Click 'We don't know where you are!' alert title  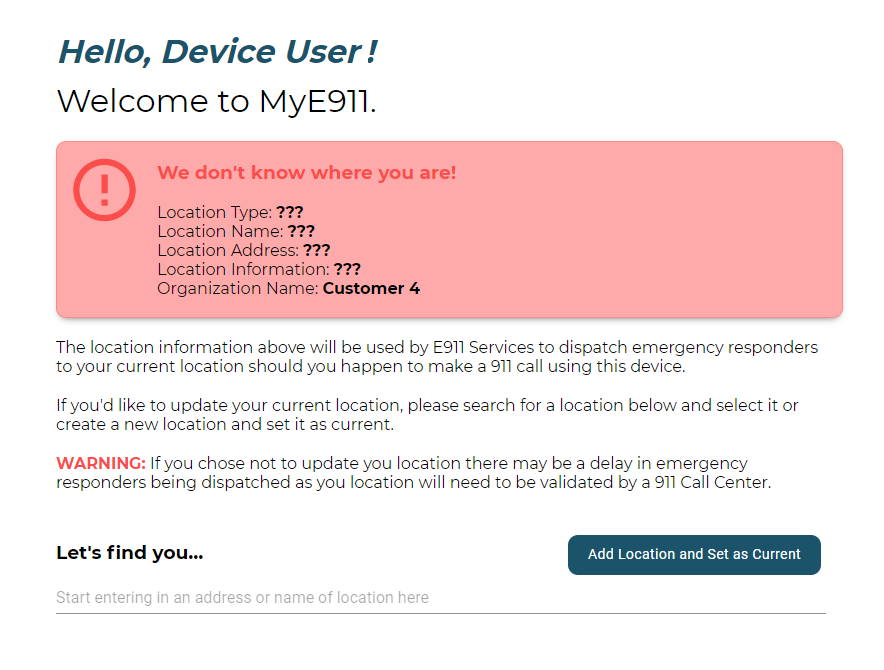307,173
